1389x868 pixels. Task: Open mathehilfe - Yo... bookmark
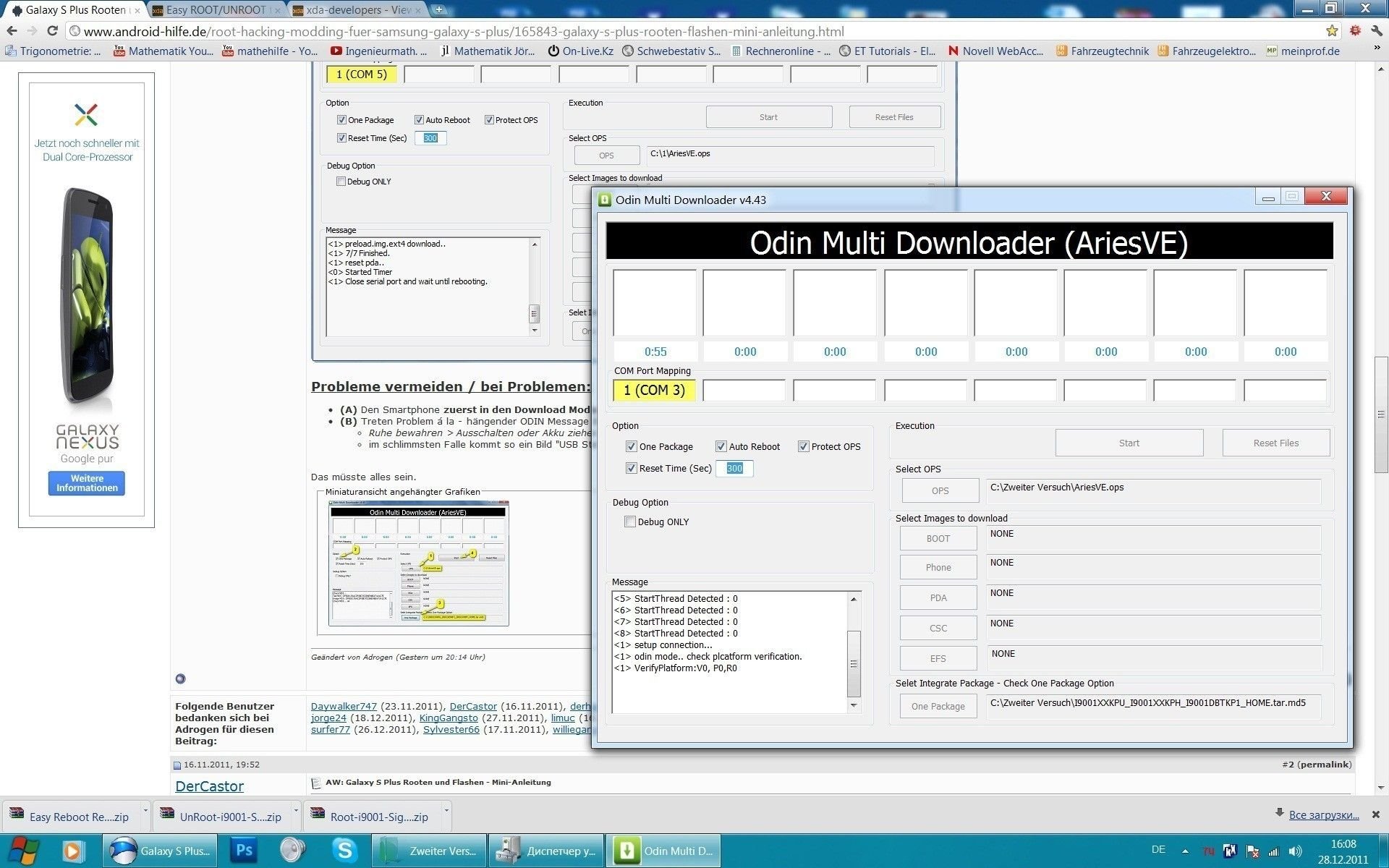tap(270, 51)
